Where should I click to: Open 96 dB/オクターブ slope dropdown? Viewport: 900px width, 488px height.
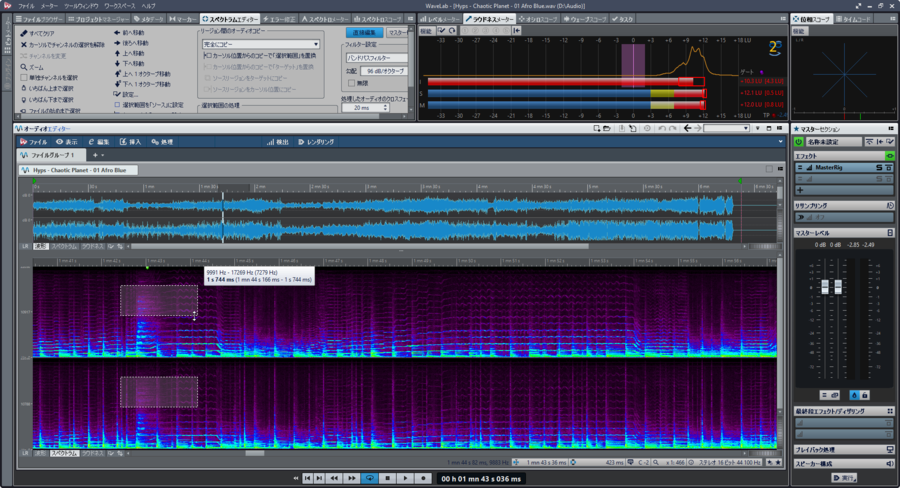[x=384, y=71]
